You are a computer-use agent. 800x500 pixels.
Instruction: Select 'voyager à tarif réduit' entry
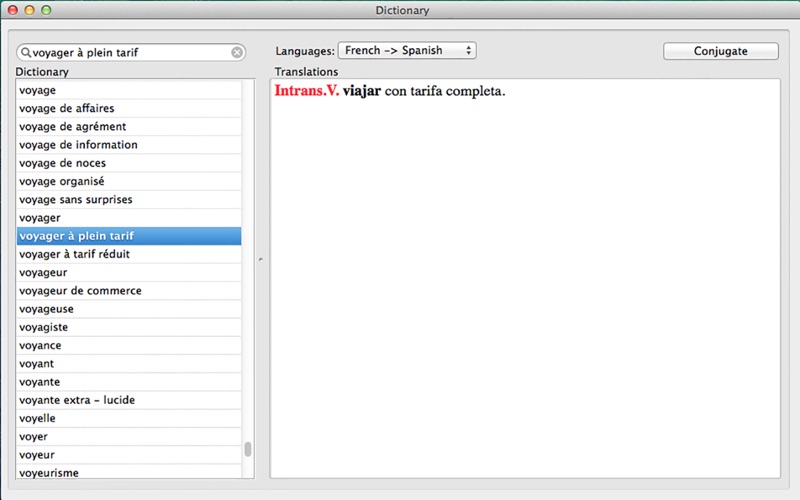129,254
